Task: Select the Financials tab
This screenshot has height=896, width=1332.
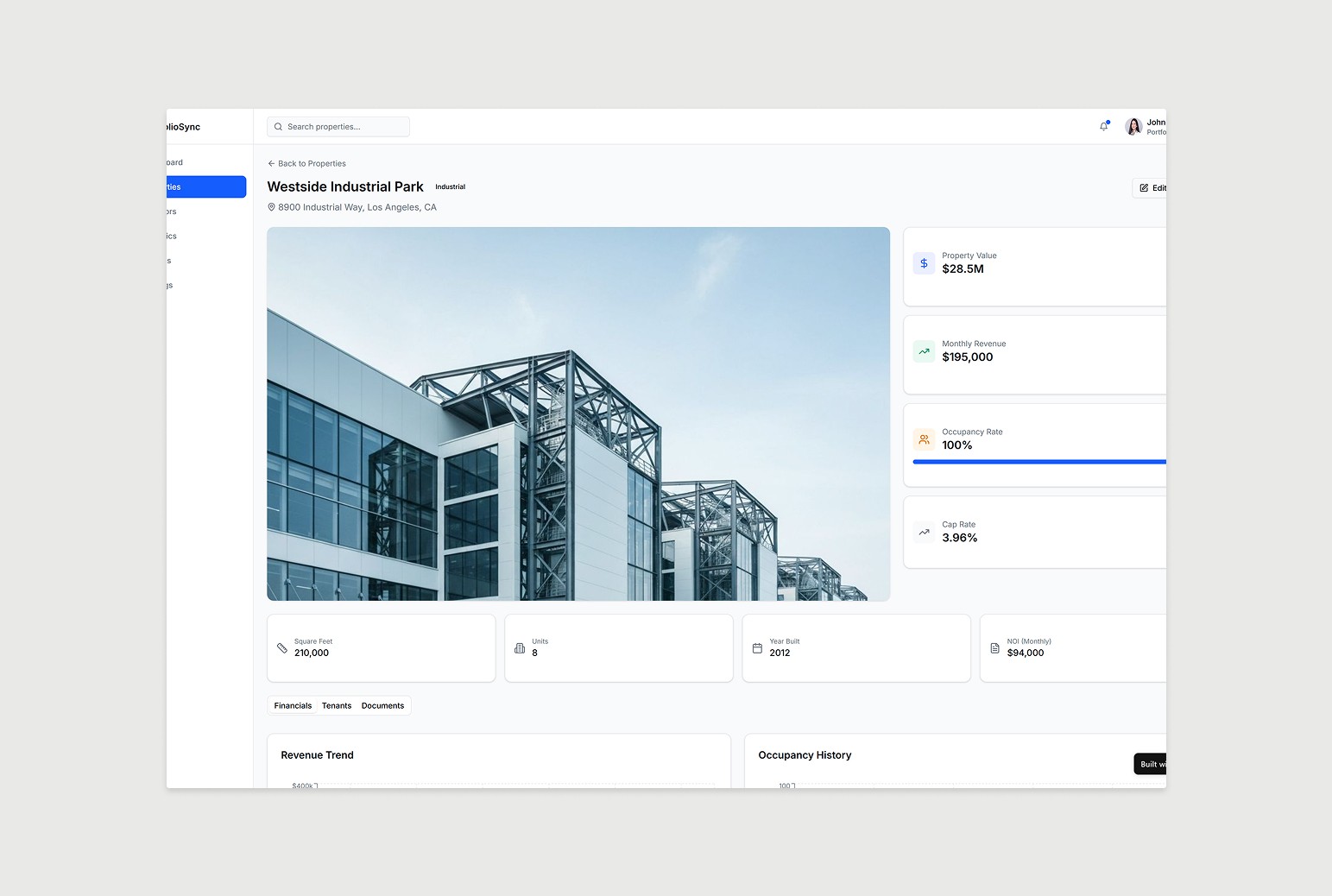Action: [x=293, y=705]
